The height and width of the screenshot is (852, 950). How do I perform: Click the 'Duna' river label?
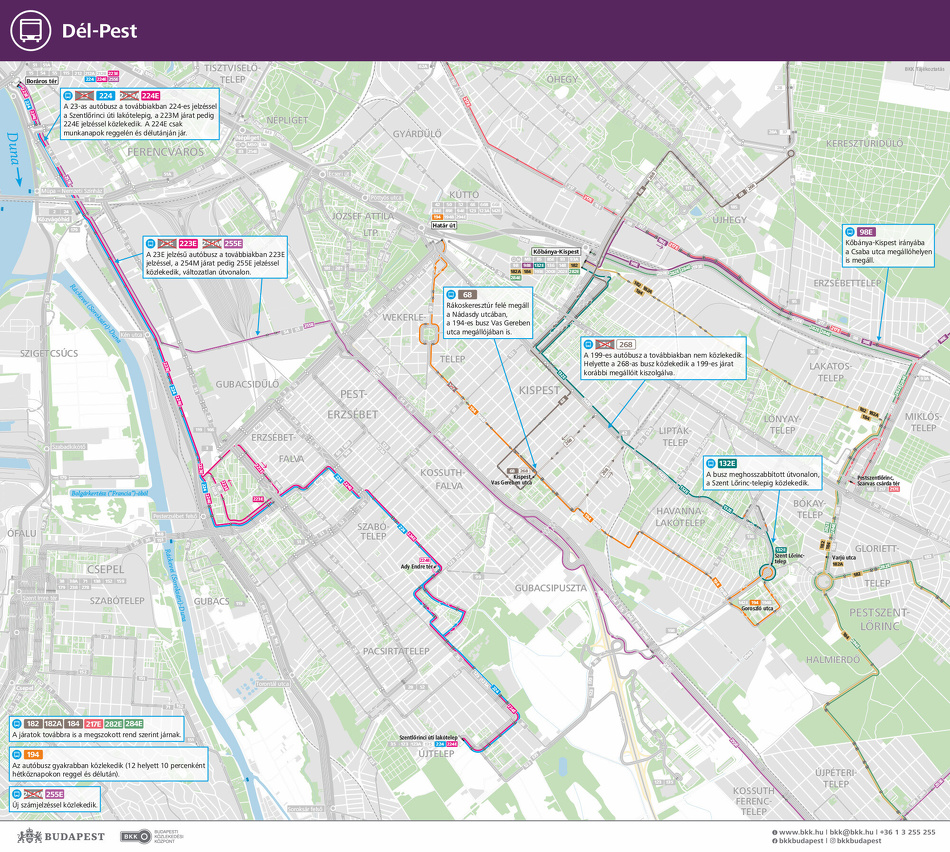13,149
